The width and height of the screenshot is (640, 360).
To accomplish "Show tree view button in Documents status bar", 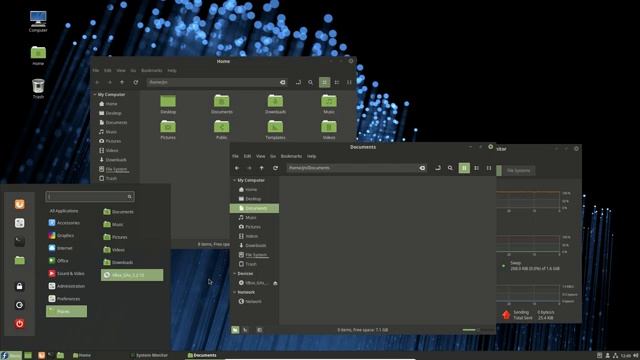I will coord(245,330).
